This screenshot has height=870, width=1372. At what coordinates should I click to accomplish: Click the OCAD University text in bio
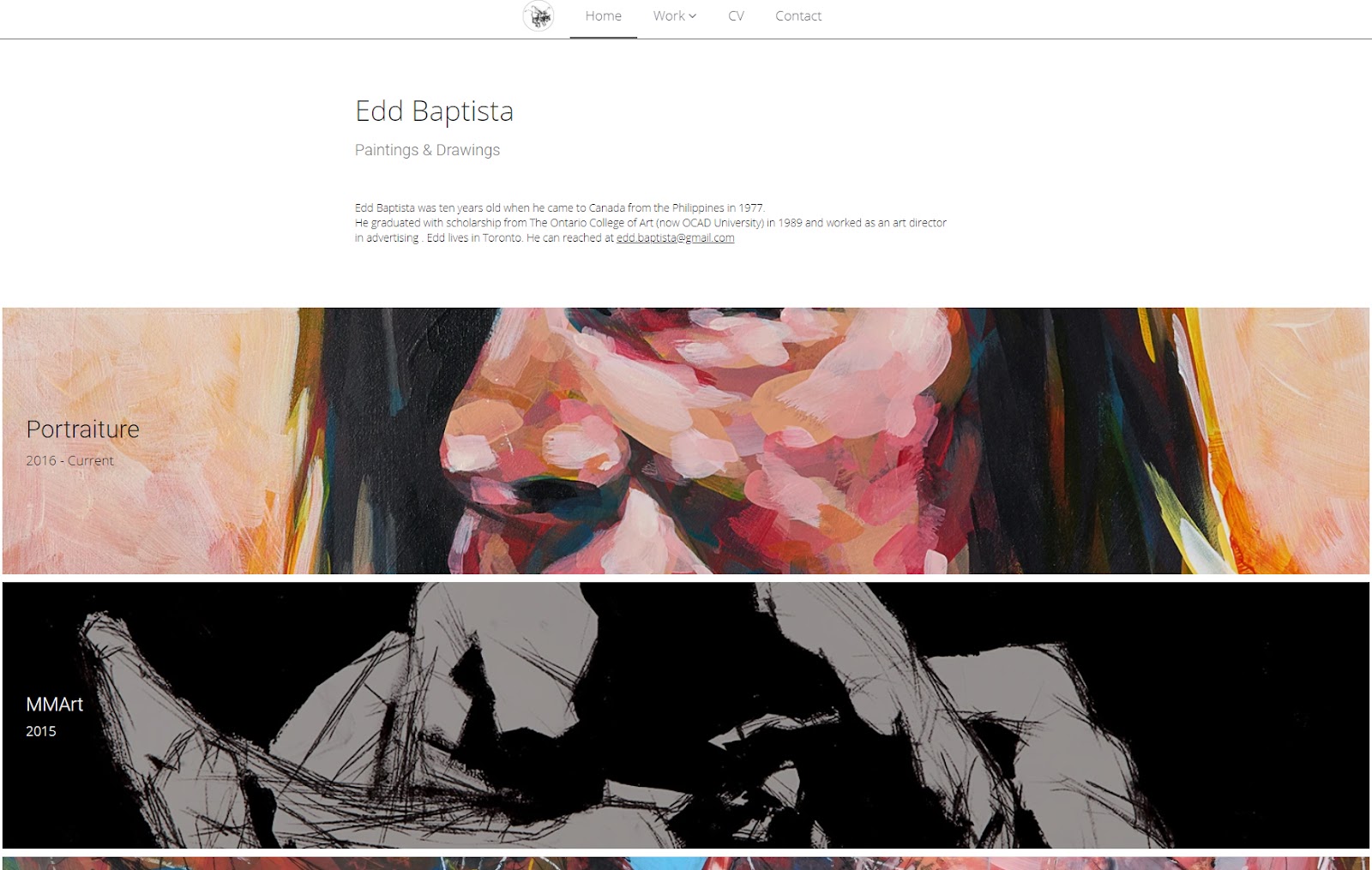709,223
